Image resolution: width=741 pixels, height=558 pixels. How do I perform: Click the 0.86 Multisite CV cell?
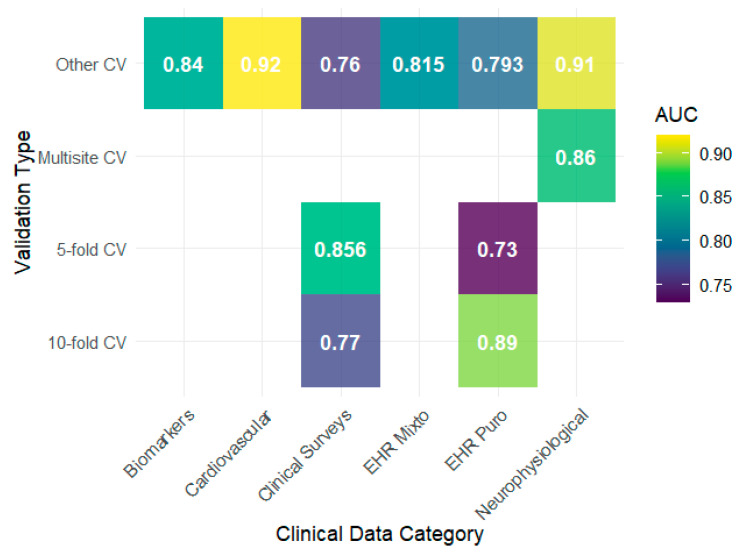click(x=576, y=155)
